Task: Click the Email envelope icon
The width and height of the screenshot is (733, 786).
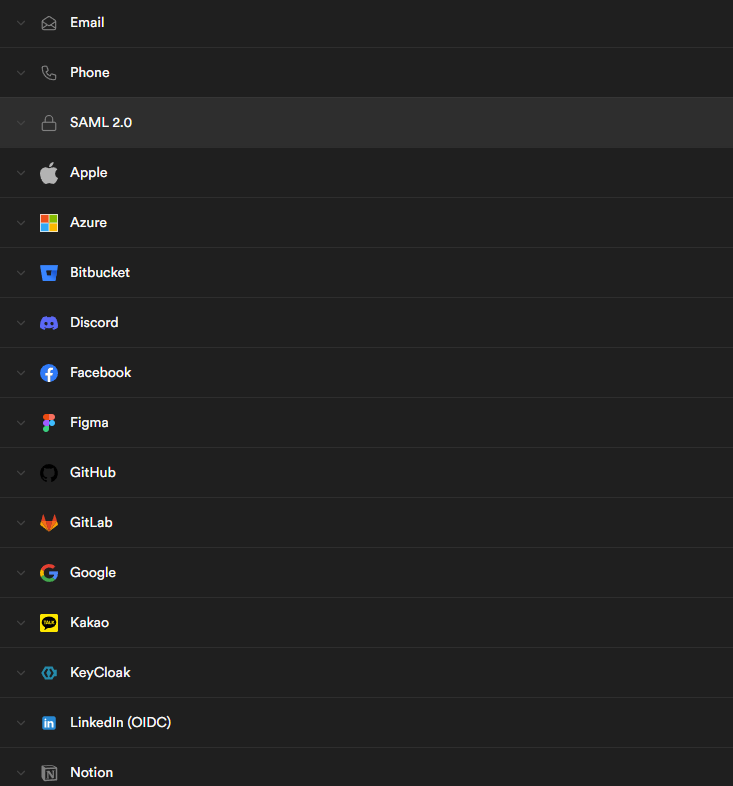Action: [x=49, y=23]
